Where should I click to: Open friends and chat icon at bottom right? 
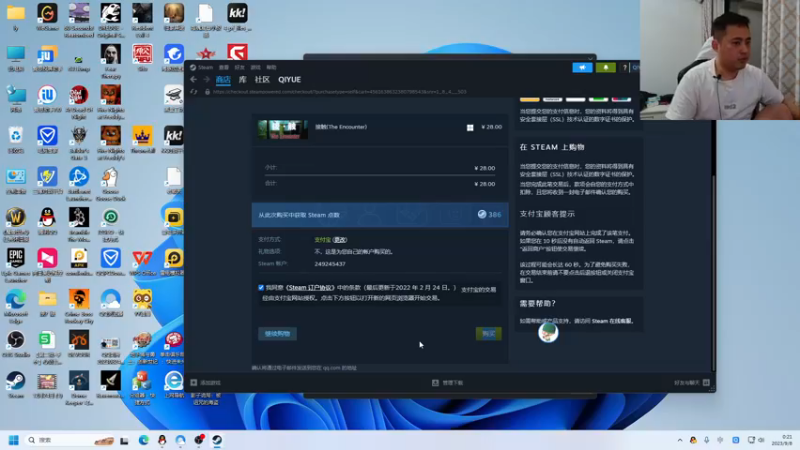(706, 383)
